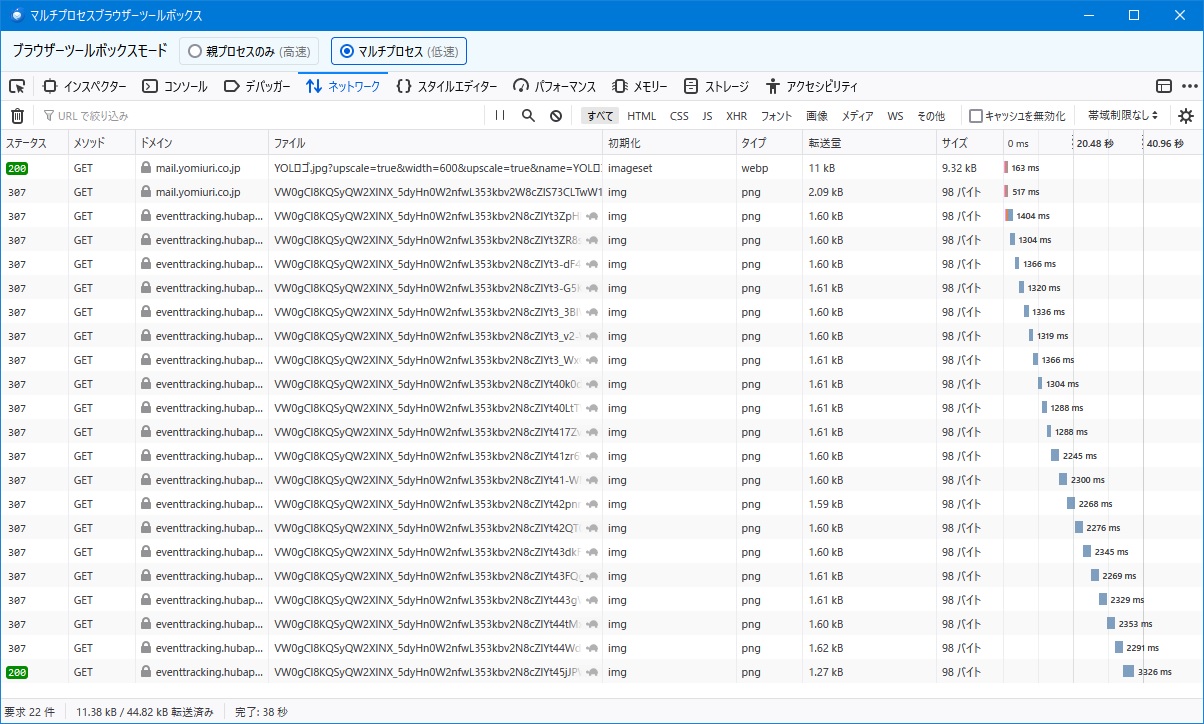This screenshot has height=724, width=1204.
Task: Open the toolbox three-dots menu
Action: point(1189,86)
